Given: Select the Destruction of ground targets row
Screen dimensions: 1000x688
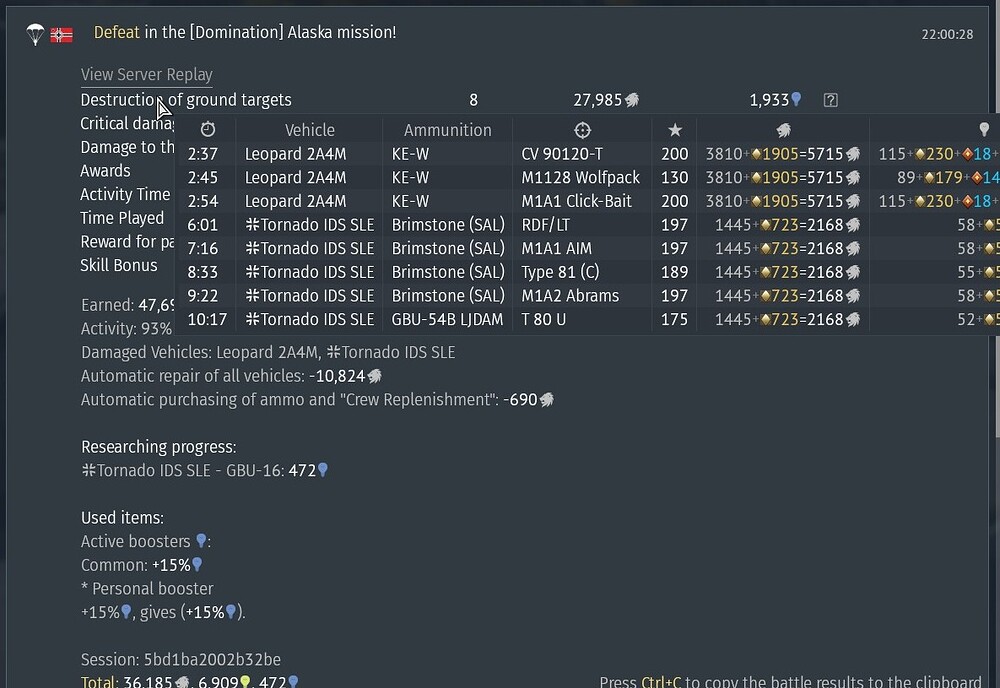Looking at the screenshot, I should pyautogui.click(x=186, y=100).
